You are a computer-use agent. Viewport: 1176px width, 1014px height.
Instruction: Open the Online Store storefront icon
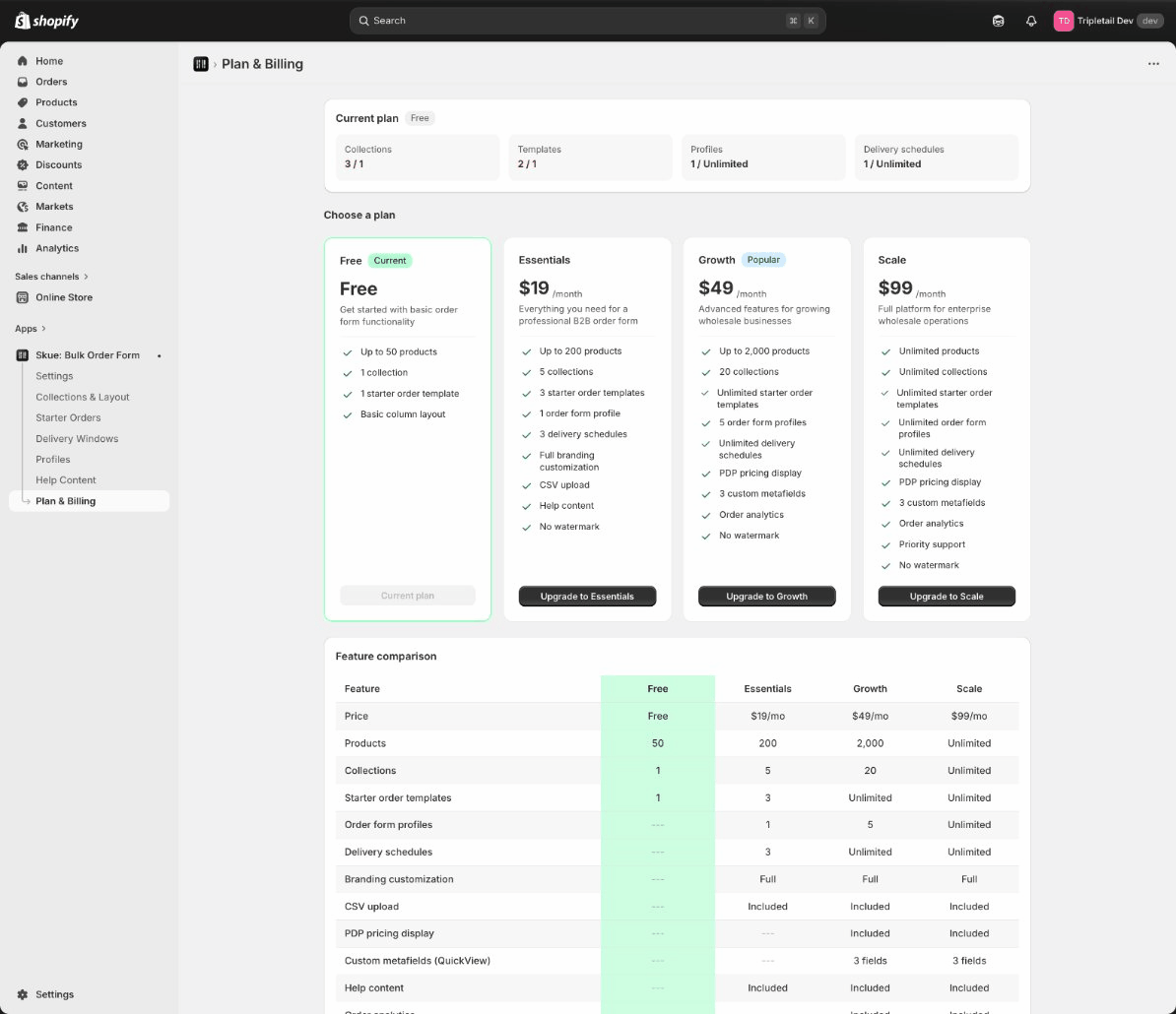coord(23,297)
